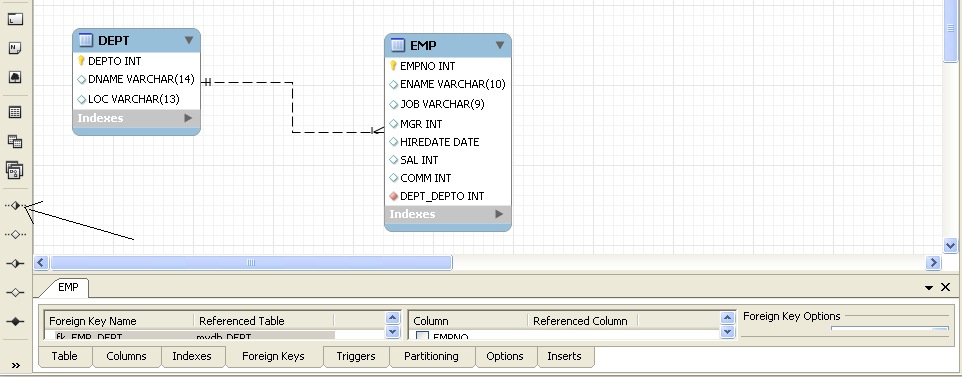The width and height of the screenshot is (962, 377).
Task: Choose n:m identifying relationship tool
Action: pos(15,321)
